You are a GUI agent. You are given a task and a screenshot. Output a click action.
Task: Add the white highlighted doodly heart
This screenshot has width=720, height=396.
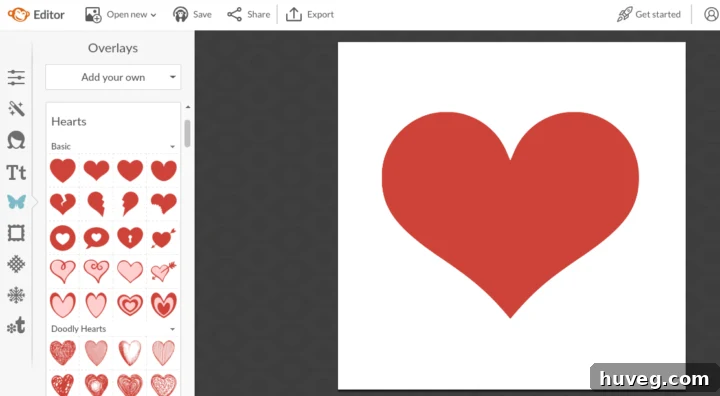click(130, 353)
